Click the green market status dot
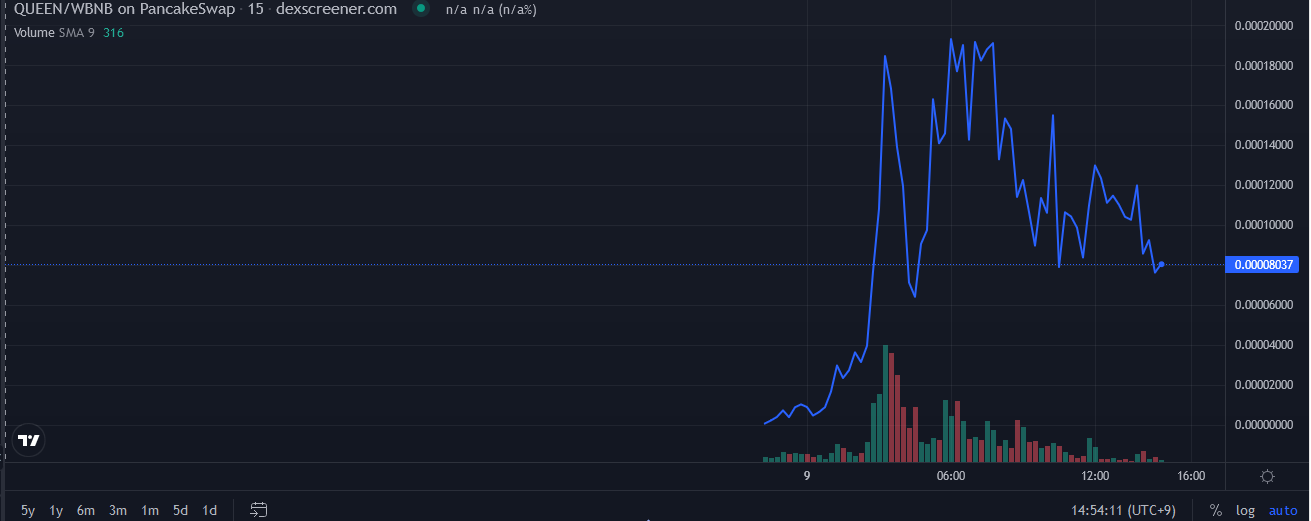Viewport: 1311px width, 521px height. (421, 9)
